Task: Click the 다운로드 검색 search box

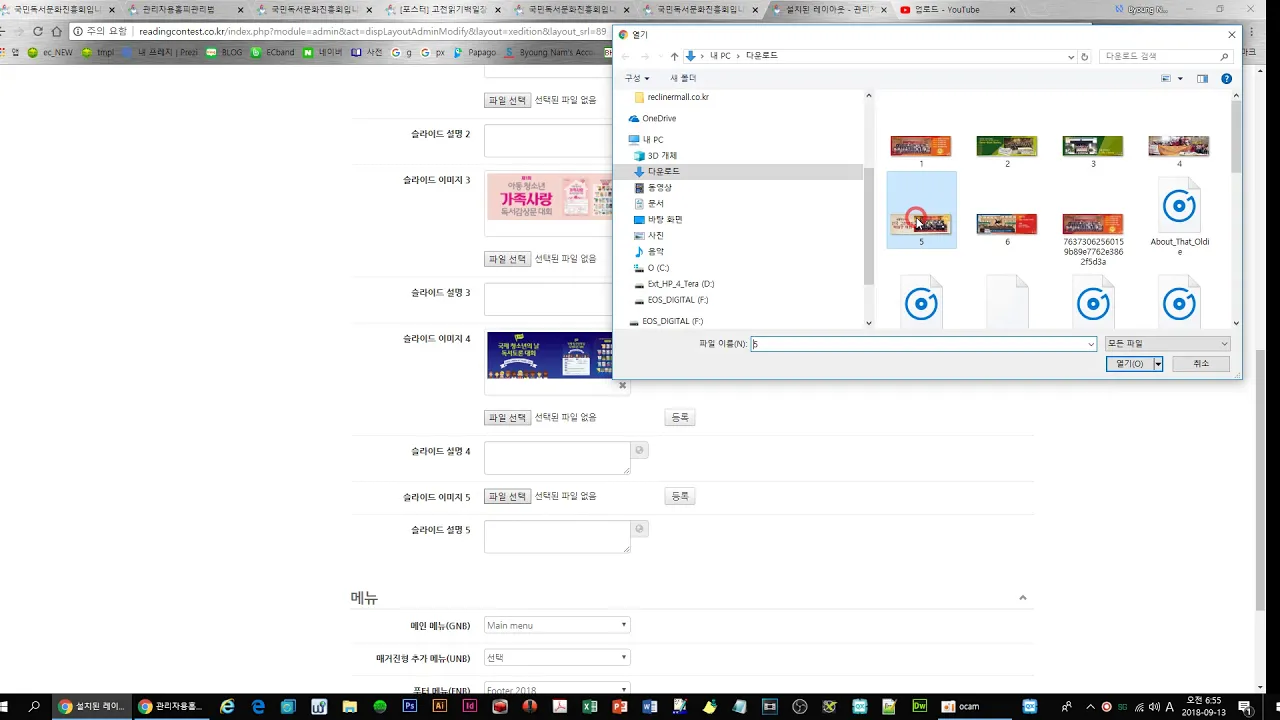Action: [x=1166, y=57]
